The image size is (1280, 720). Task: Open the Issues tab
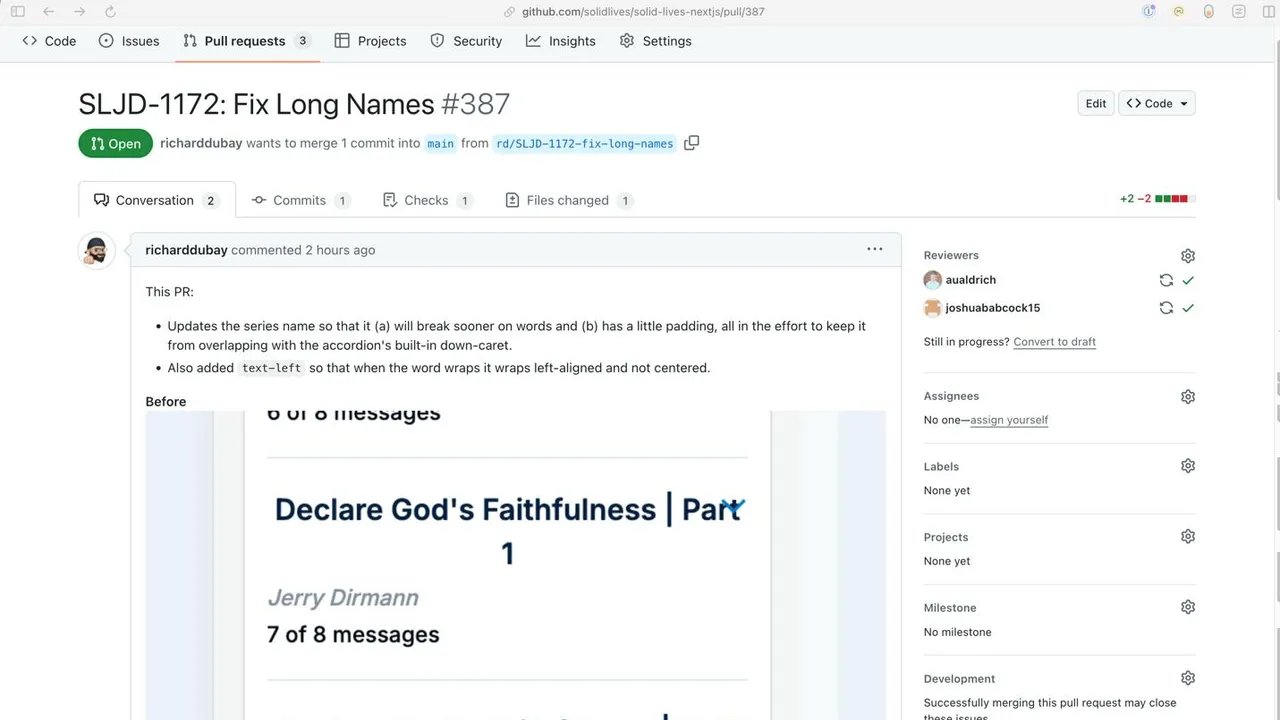129,41
